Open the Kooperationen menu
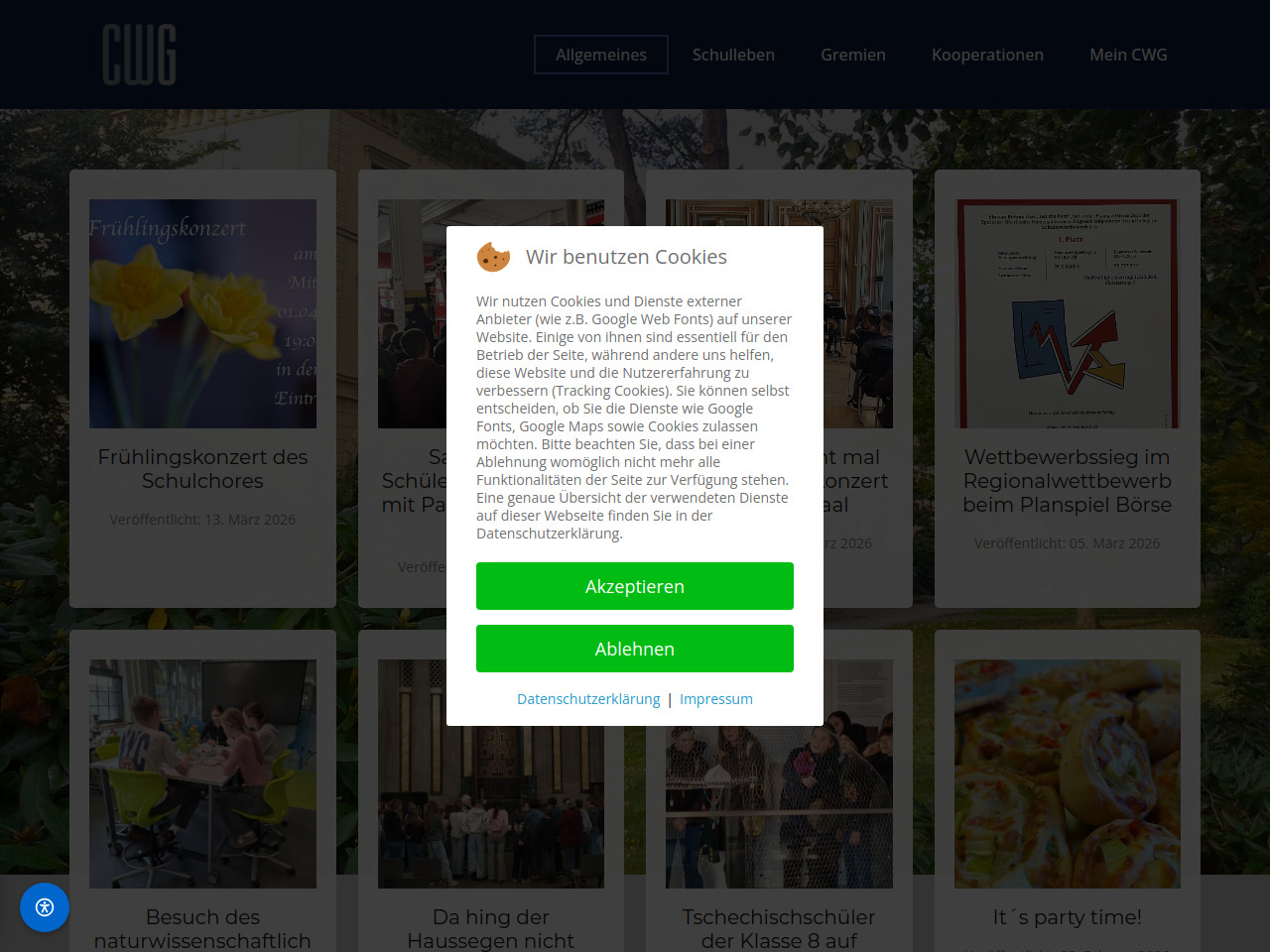 point(987,55)
